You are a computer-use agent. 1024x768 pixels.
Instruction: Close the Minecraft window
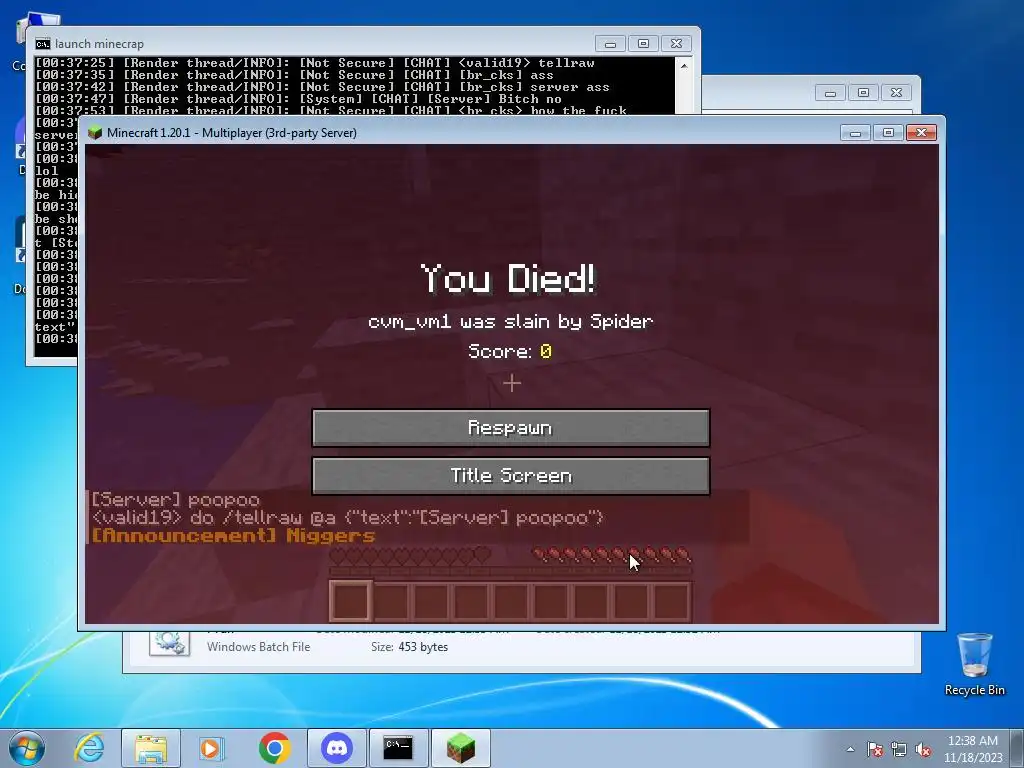(921, 133)
